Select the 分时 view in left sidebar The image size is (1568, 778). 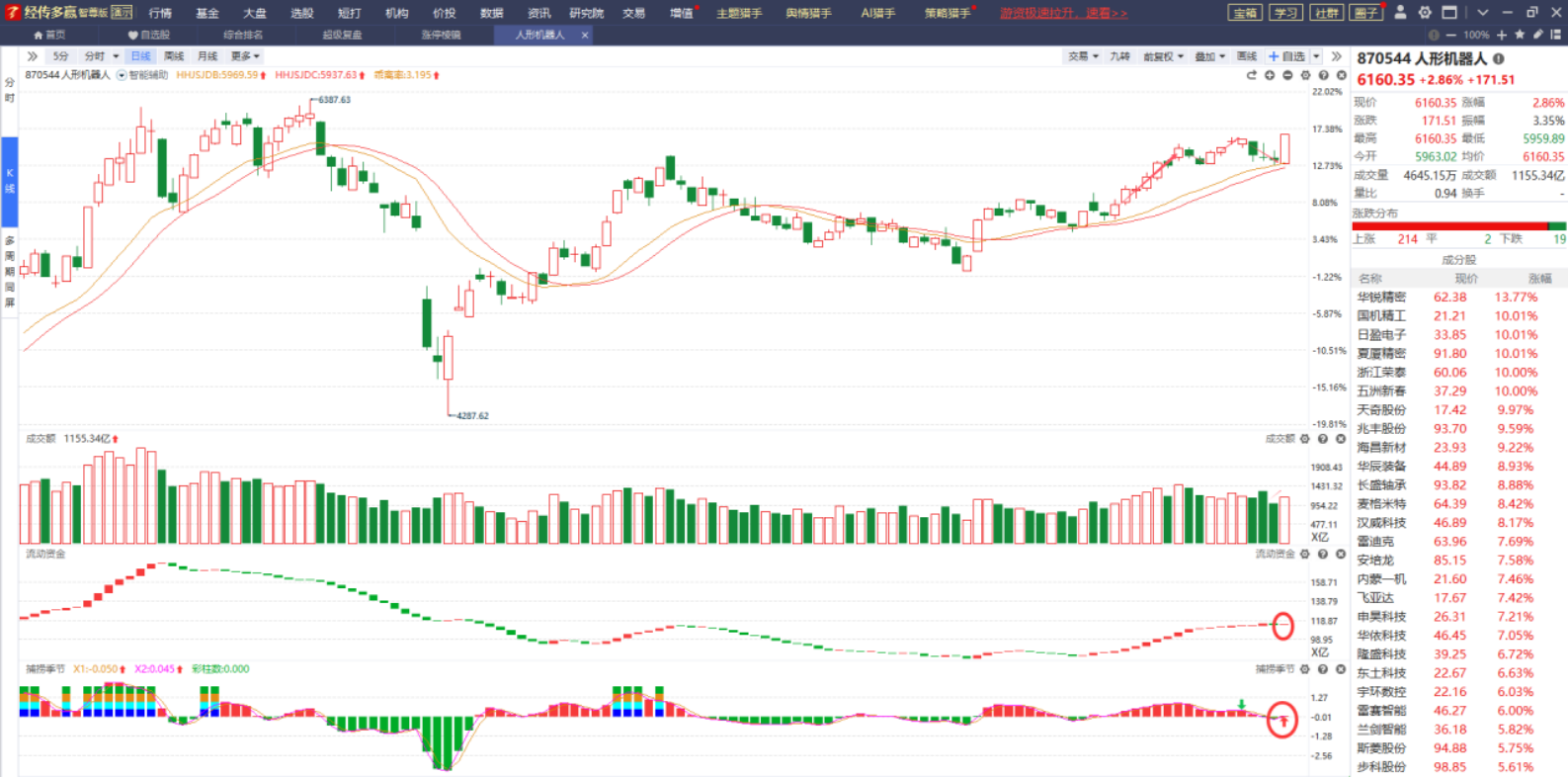(x=10, y=90)
